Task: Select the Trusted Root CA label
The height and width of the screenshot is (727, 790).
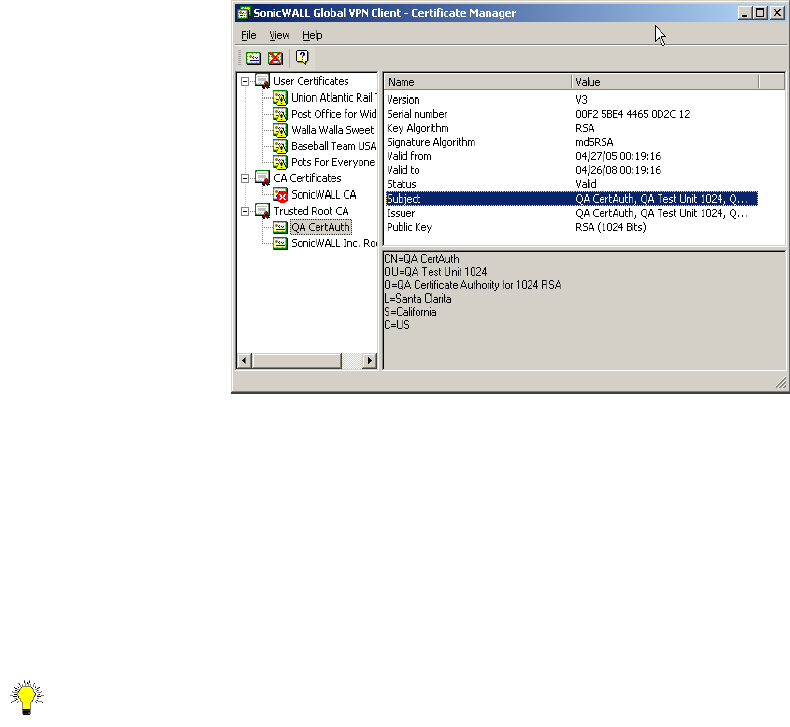Action: 311,211
